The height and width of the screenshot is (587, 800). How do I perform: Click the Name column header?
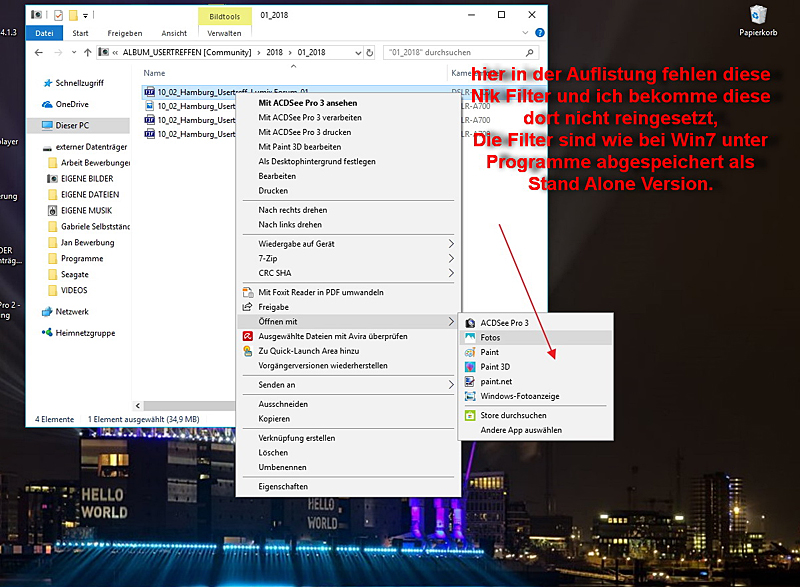point(154,73)
